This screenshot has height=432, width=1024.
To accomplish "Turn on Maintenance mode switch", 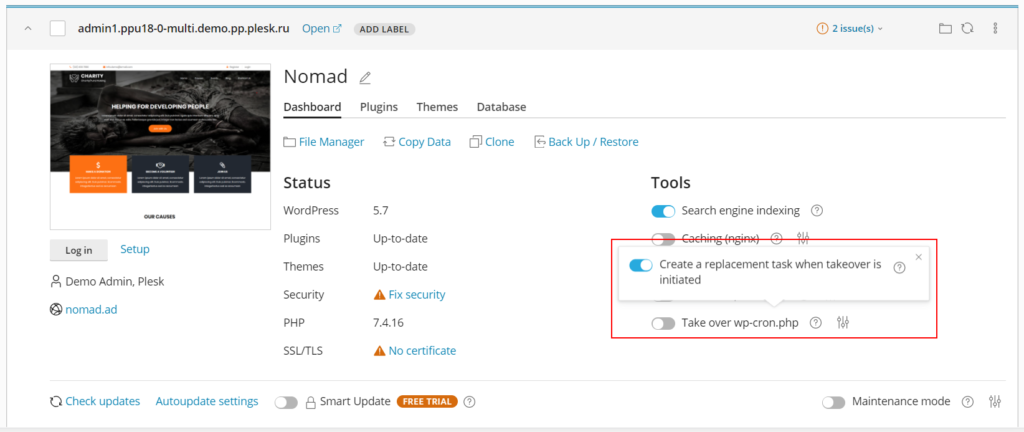I will coord(833,402).
